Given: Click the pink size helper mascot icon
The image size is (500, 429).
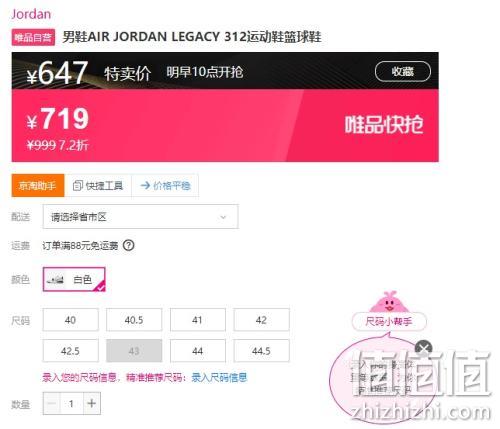Looking at the screenshot, I should point(389,302).
